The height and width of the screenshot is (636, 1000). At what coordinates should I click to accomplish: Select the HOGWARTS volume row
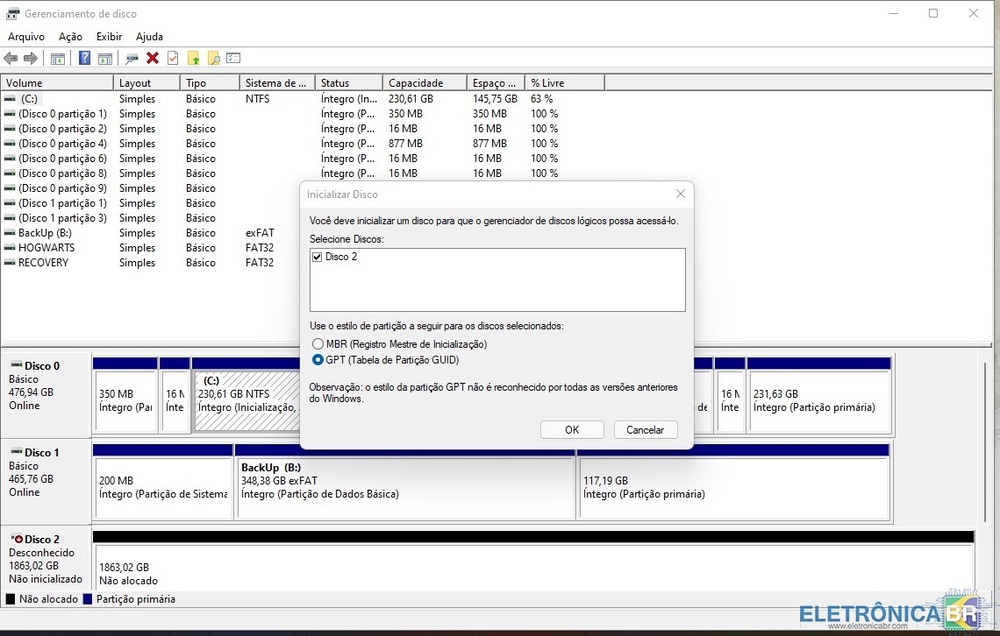click(46, 248)
